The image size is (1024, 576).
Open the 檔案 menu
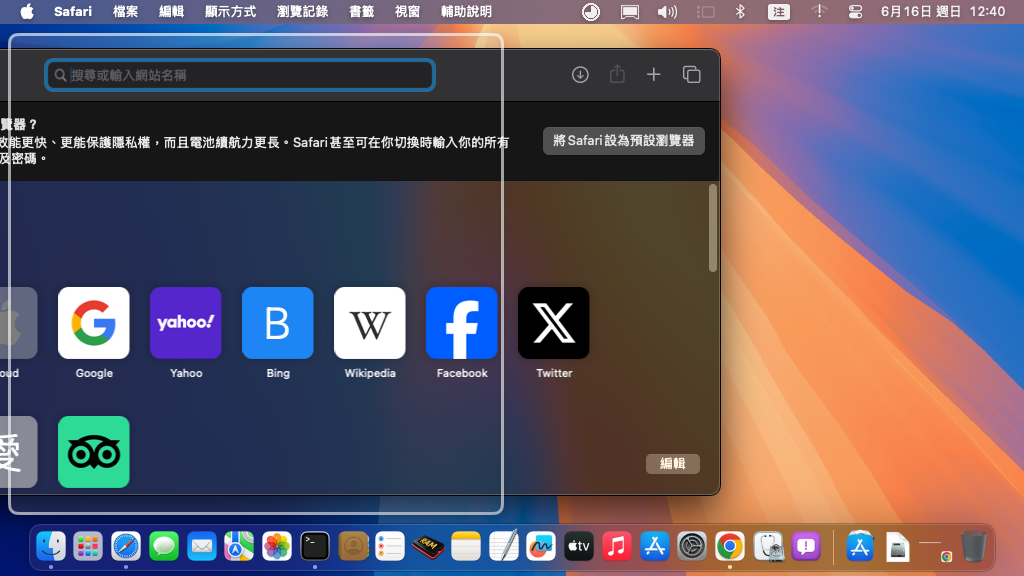tap(125, 12)
